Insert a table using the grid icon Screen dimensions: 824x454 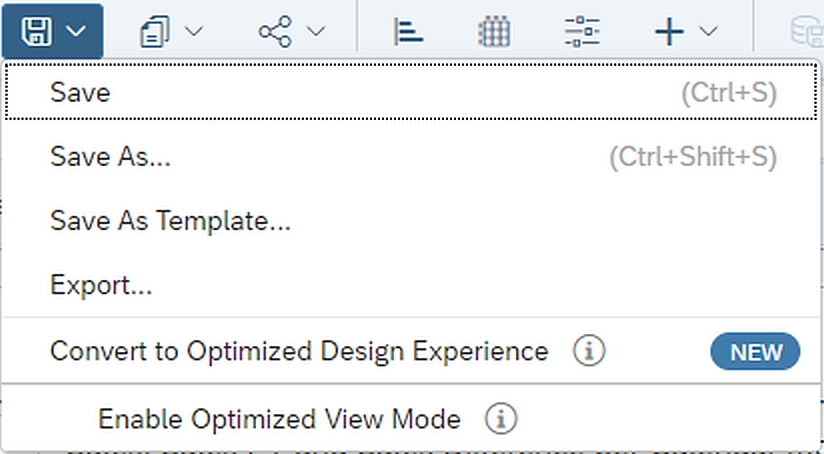(x=494, y=31)
